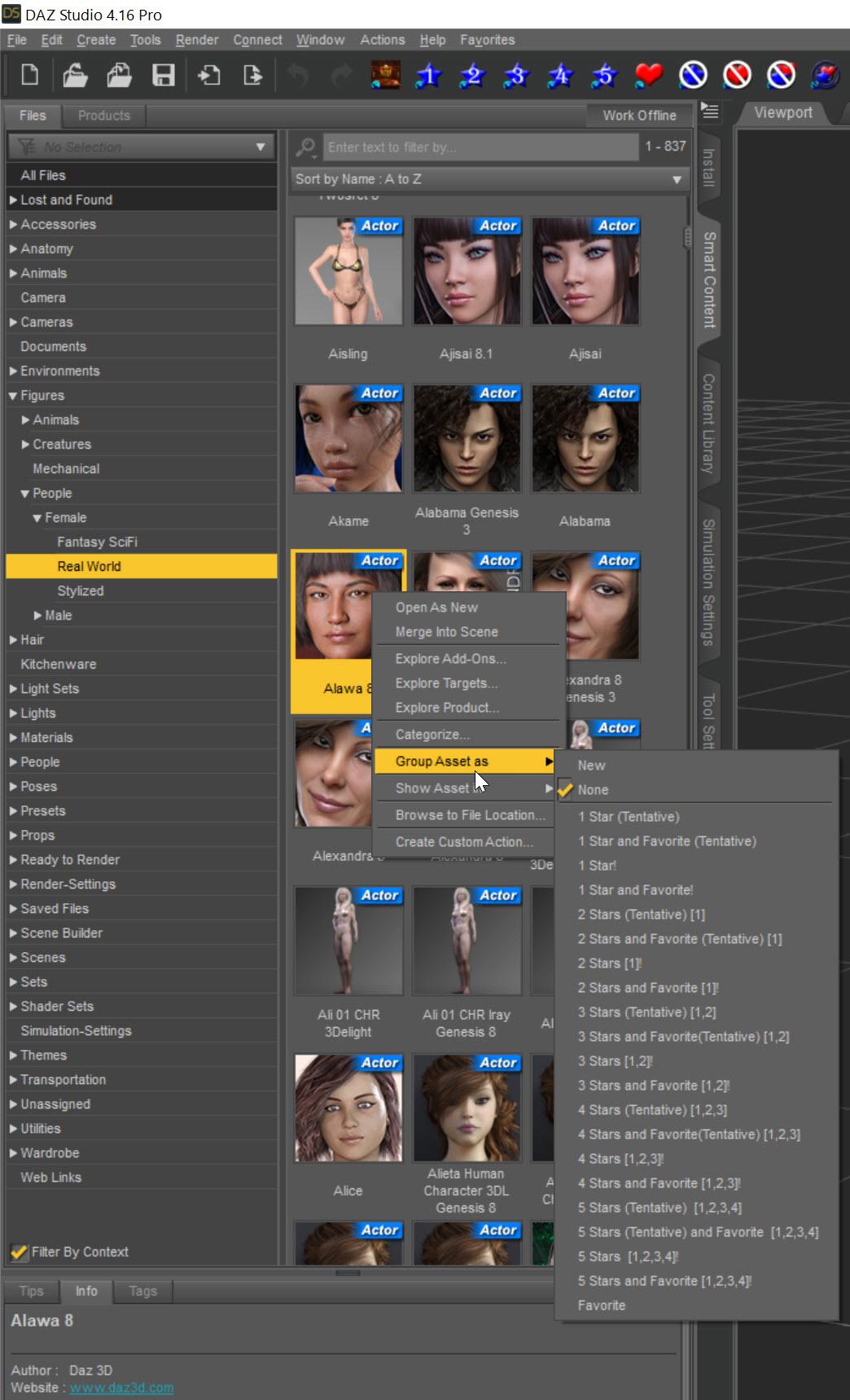
Task: Select the All Files category
Action: pyautogui.click(x=142, y=176)
